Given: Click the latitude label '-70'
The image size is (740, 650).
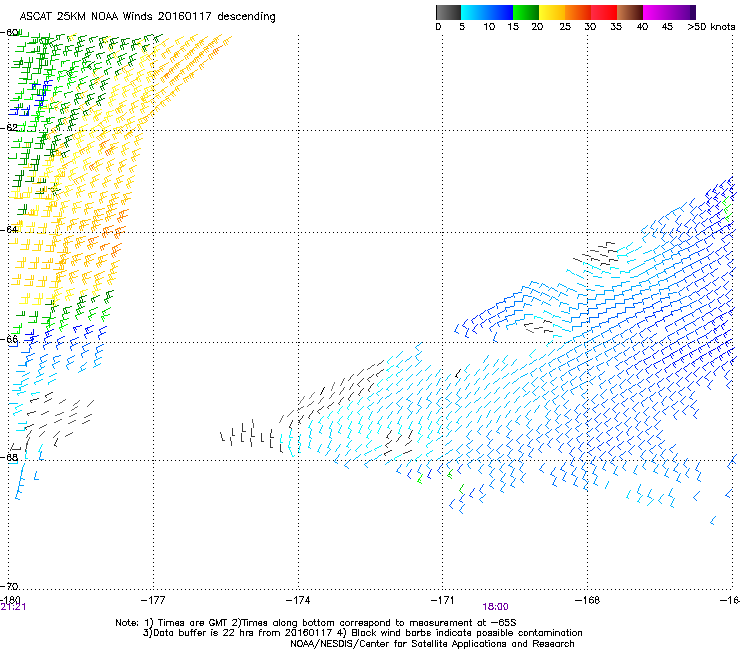Looking at the screenshot, I should pyautogui.click(x=9, y=586).
